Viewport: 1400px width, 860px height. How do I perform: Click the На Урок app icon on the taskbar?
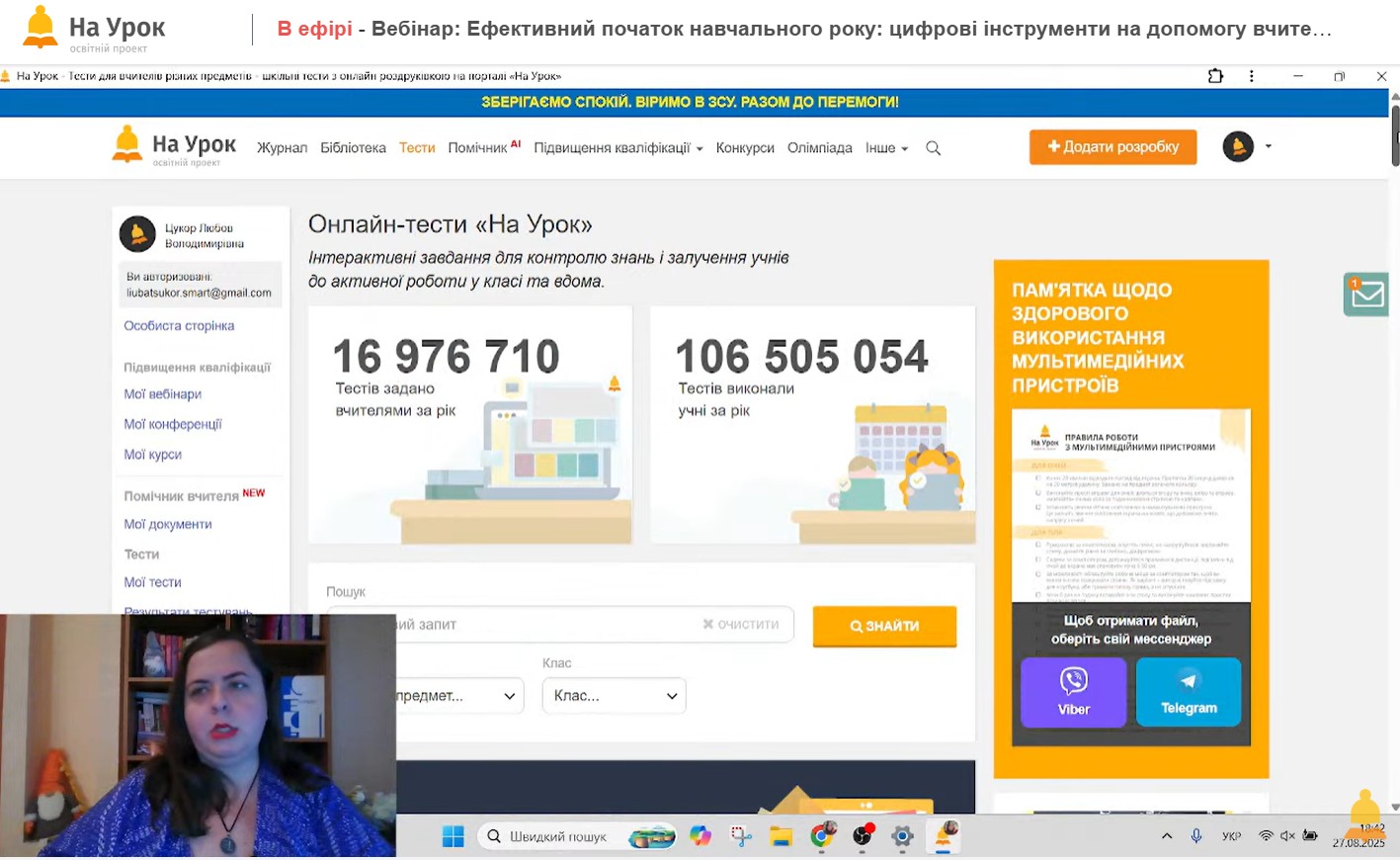tap(945, 836)
